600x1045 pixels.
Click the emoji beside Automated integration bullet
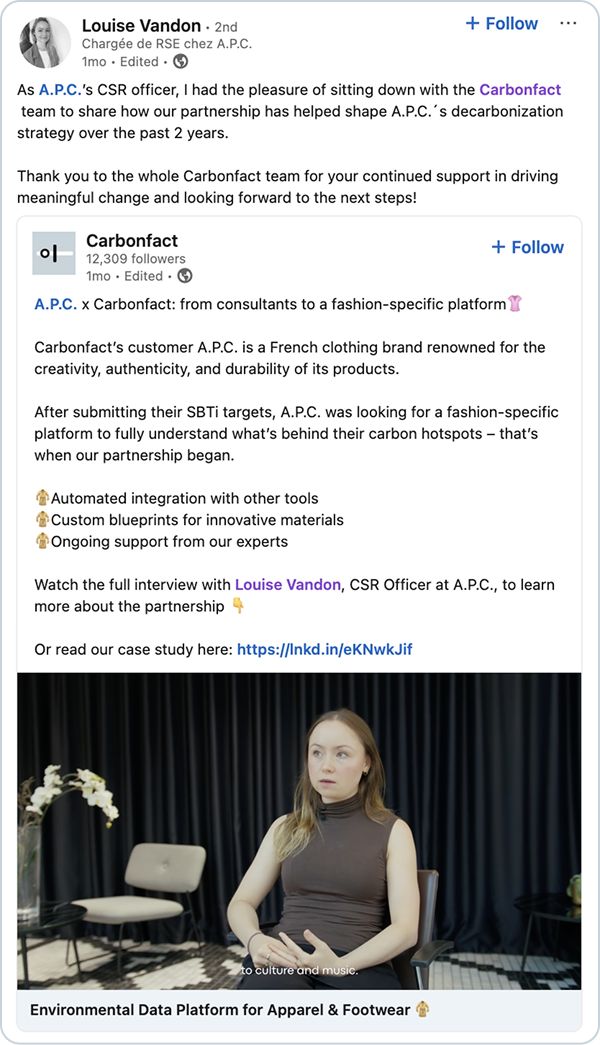[x=42, y=498]
